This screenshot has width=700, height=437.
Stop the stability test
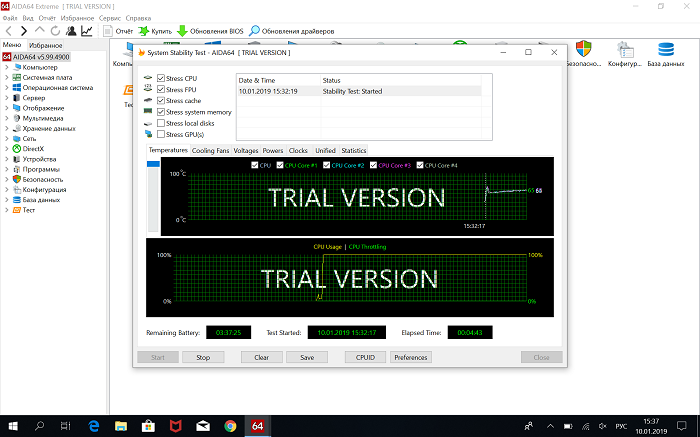(203, 358)
